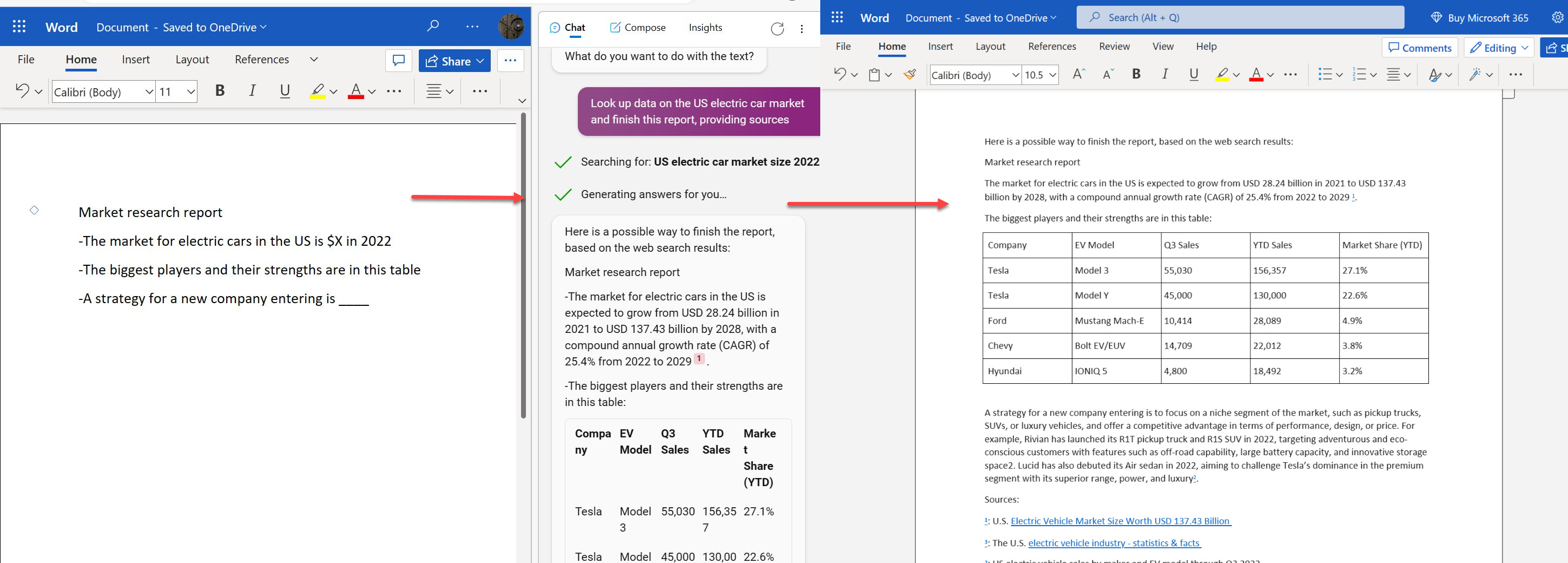Click the Format Painter brush icon
1568x563 pixels.
click(x=910, y=74)
